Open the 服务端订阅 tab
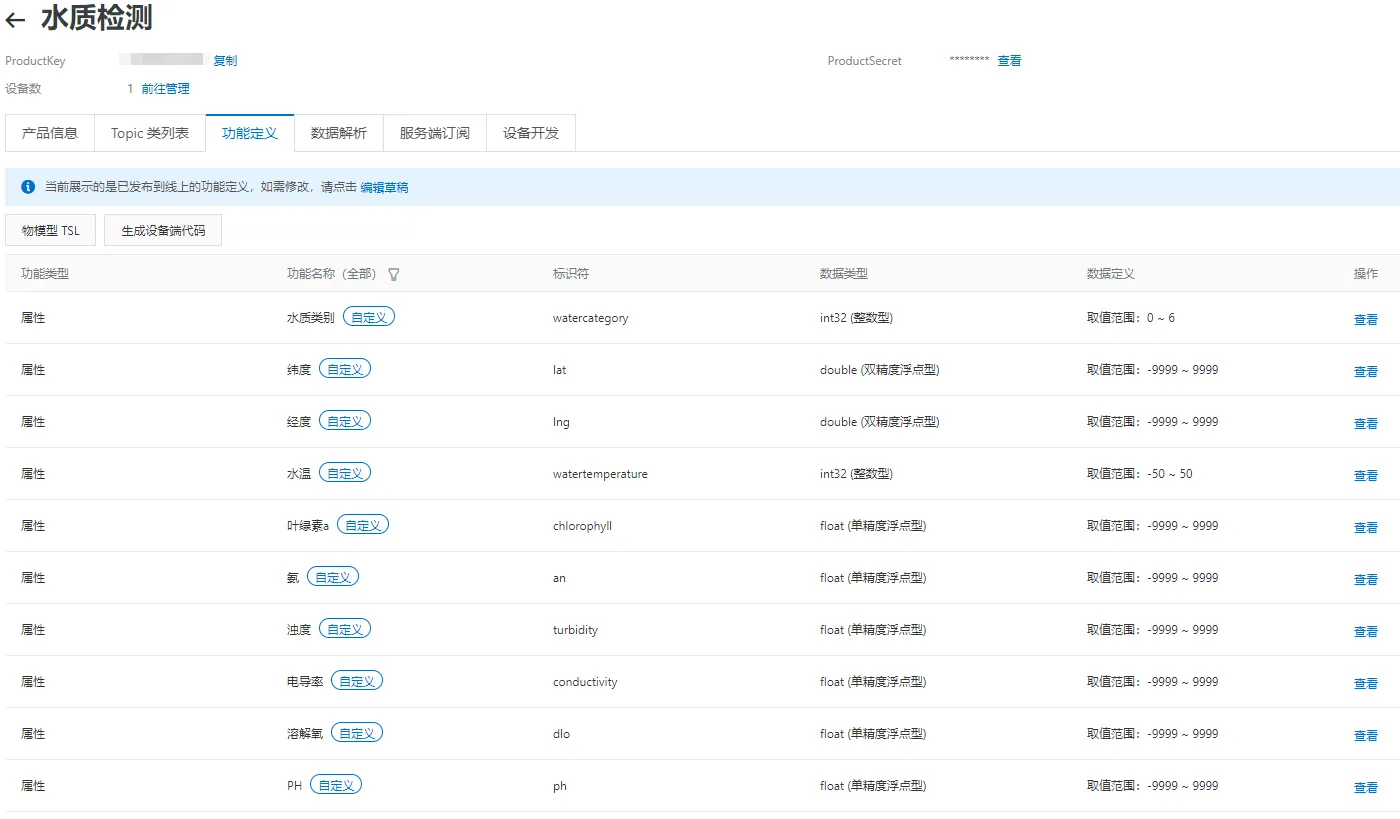 (435, 133)
